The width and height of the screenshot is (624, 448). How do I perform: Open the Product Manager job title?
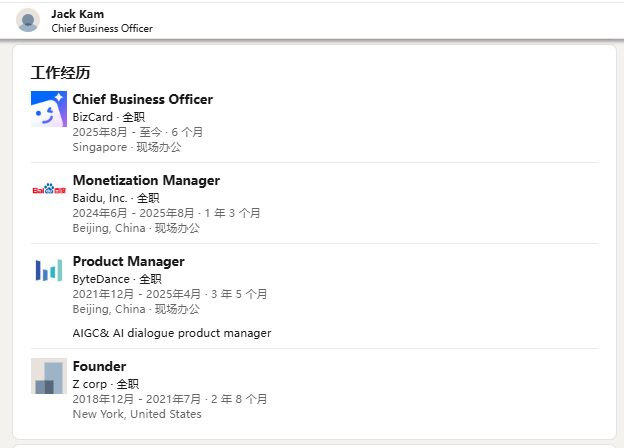click(x=129, y=261)
